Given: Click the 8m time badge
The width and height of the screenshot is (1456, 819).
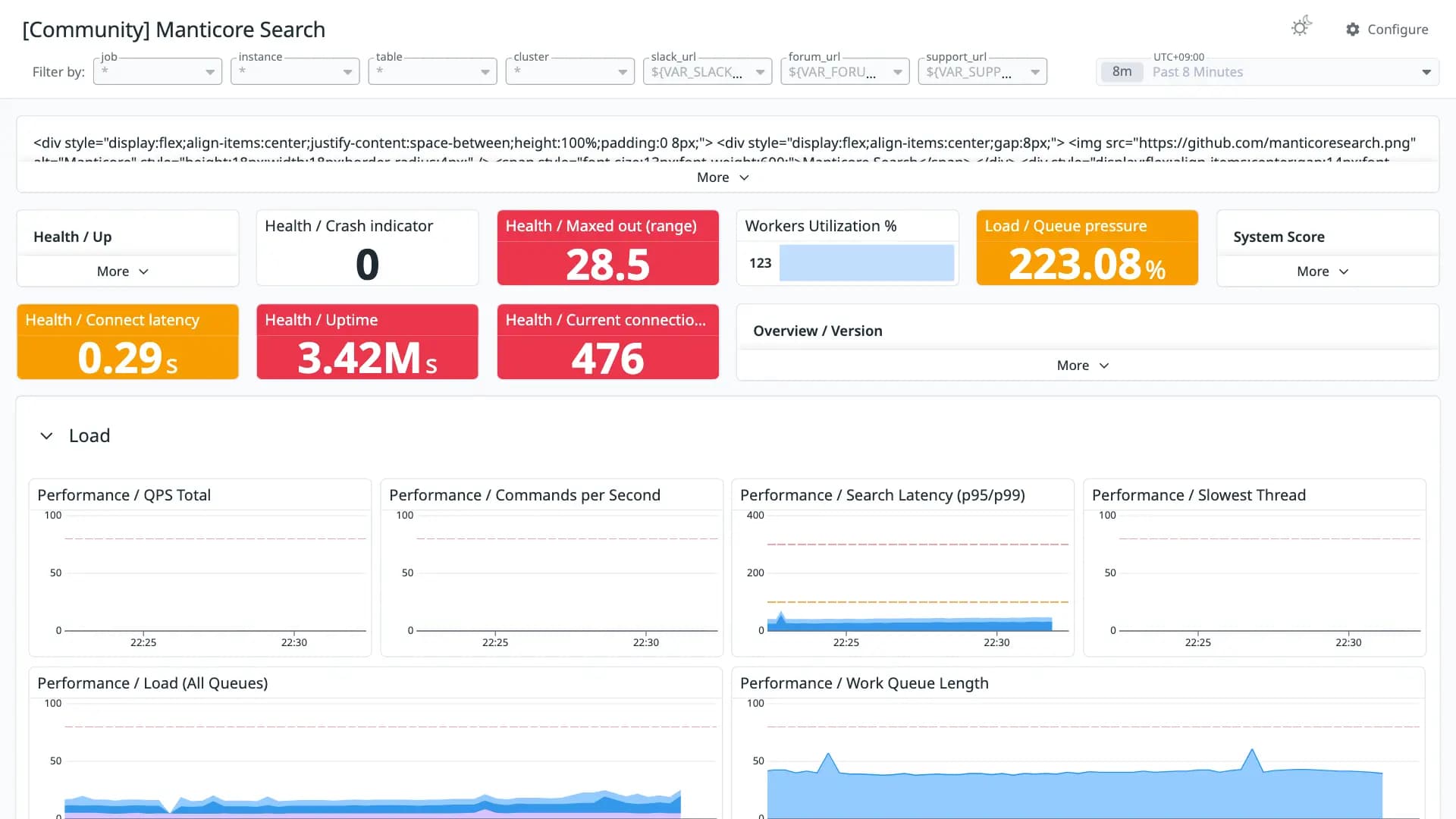Looking at the screenshot, I should point(1122,72).
